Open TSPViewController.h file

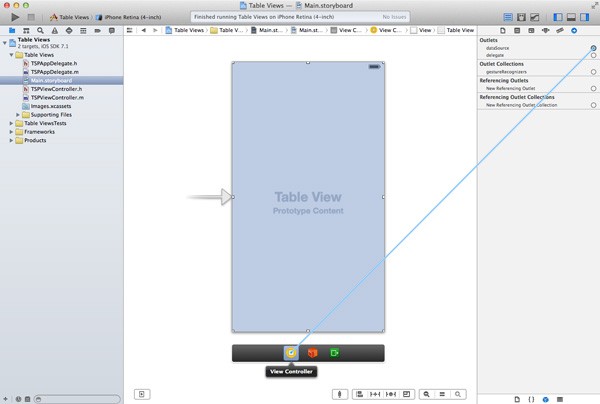click(56, 89)
